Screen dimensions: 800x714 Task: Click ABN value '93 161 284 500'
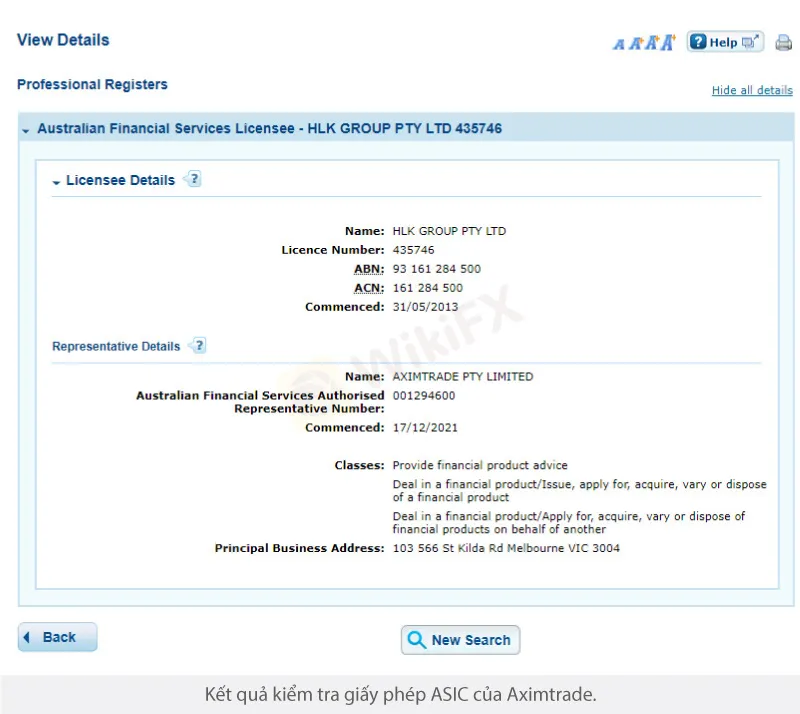[436, 269]
